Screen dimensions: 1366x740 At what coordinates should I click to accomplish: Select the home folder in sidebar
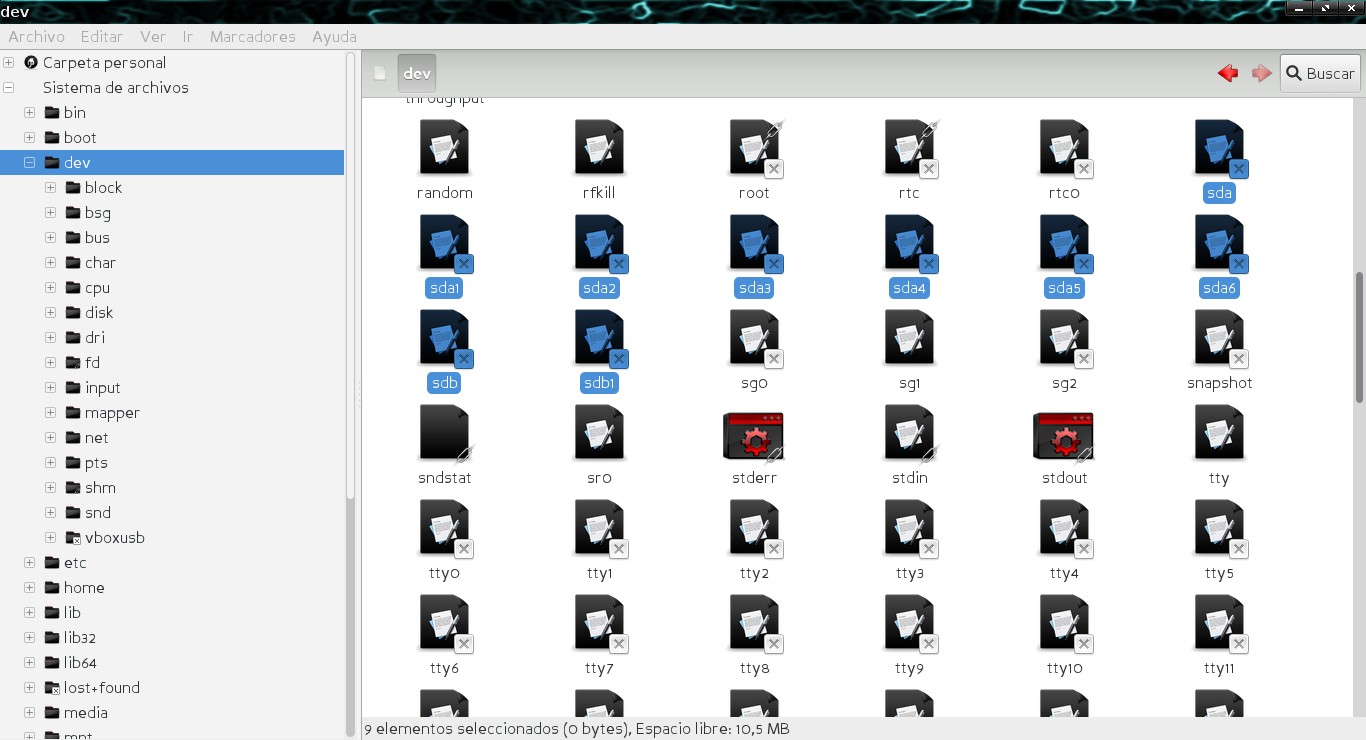[84, 588]
